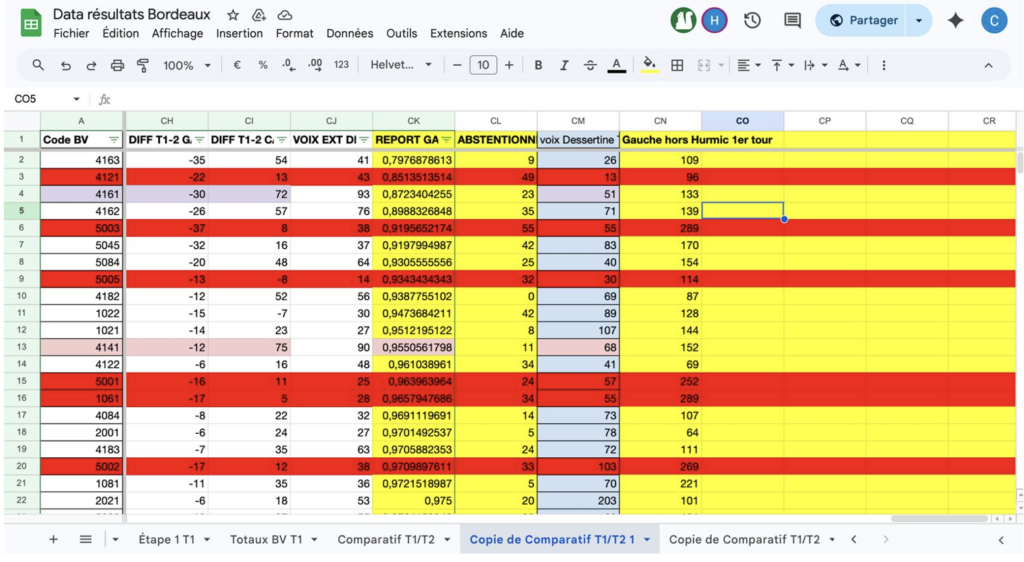Open the zoom 100% dropdown
Image resolution: width=1024 pixels, height=562 pixels.
(x=187, y=65)
